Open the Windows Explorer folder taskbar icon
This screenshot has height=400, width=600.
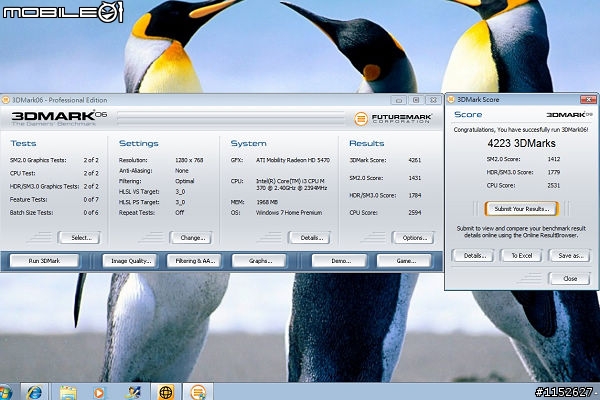pos(68,392)
